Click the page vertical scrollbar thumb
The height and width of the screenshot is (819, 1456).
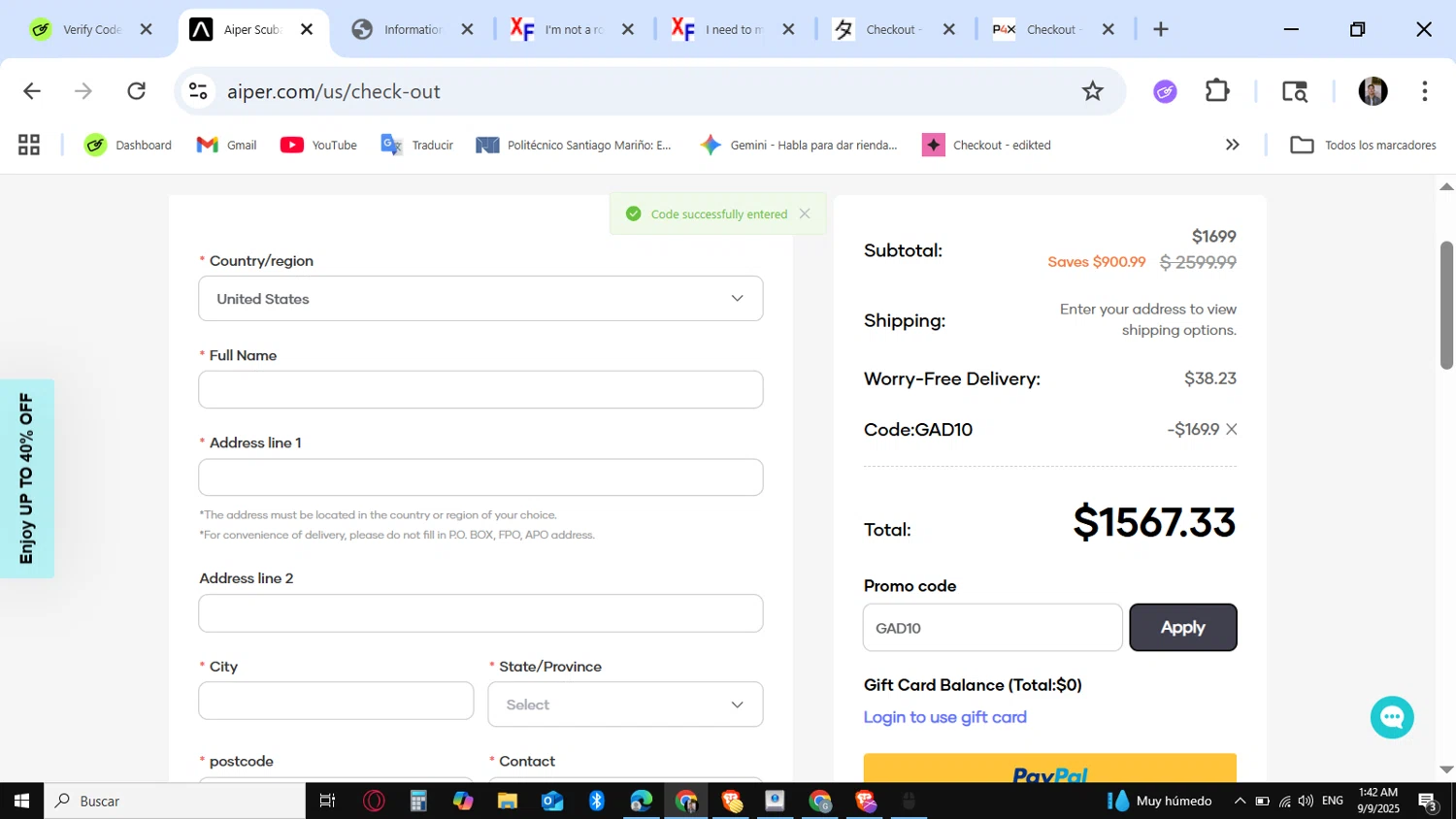pyautogui.click(x=1446, y=305)
